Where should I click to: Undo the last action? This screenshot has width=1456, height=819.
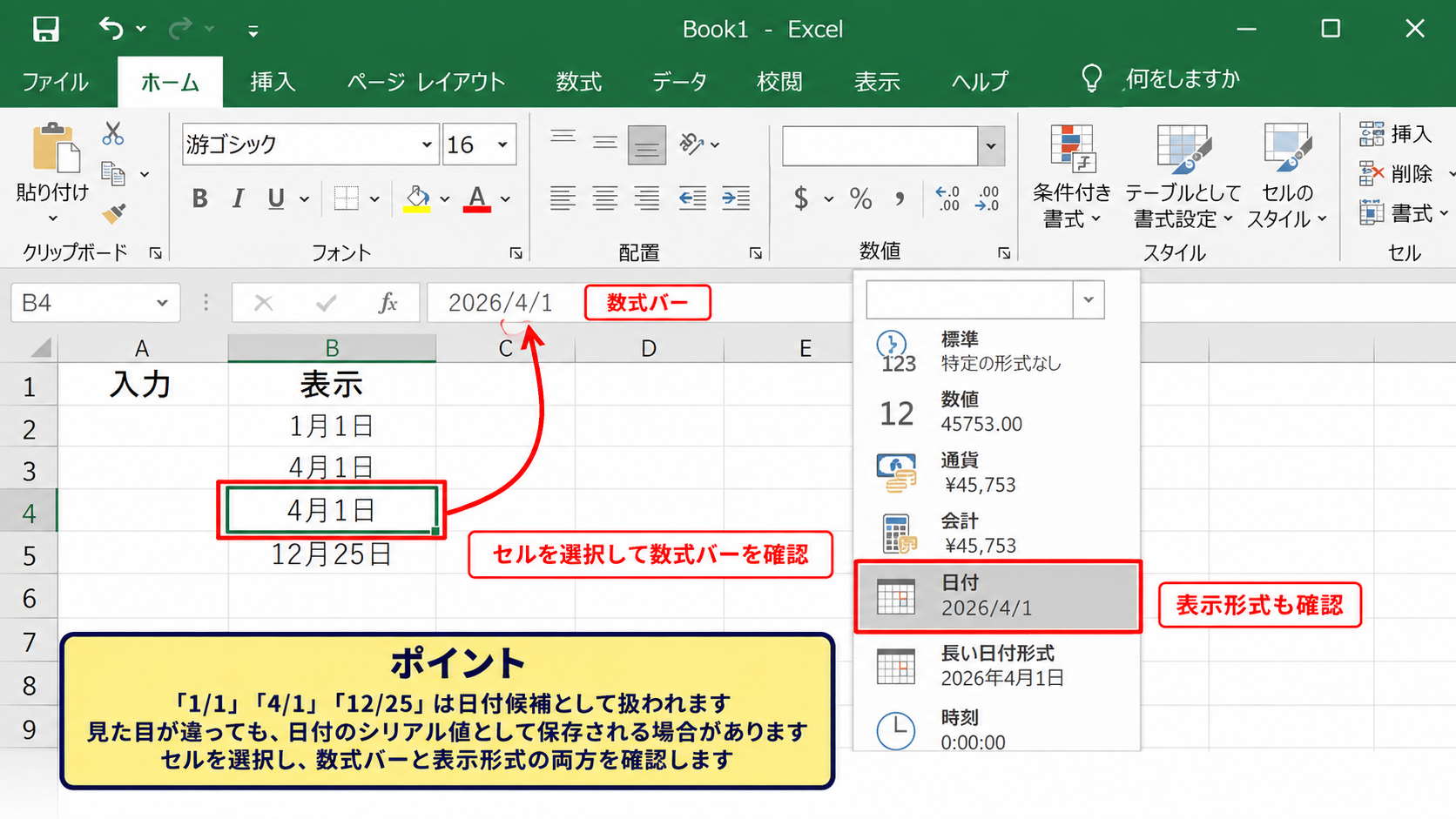tap(111, 29)
